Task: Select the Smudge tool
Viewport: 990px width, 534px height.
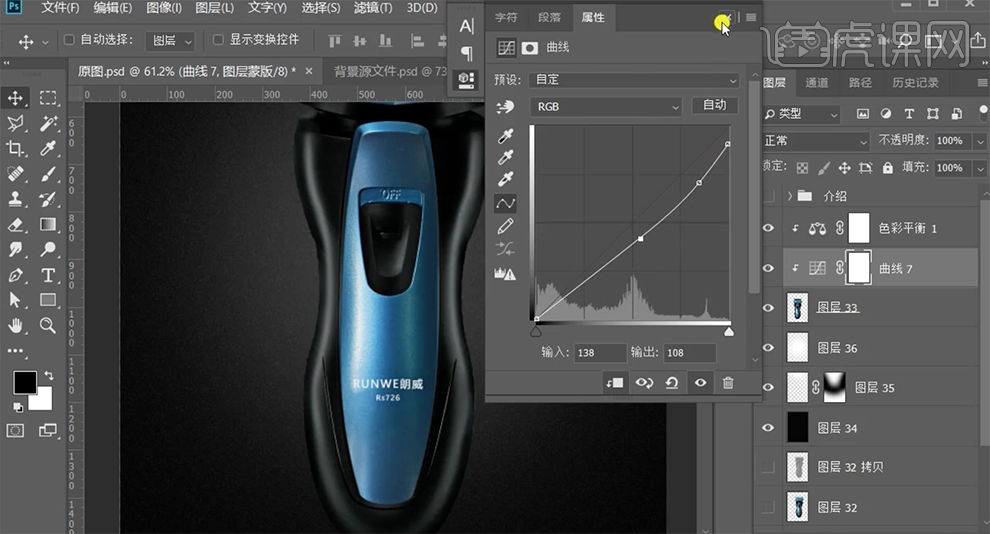Action: tap(15, 250)
